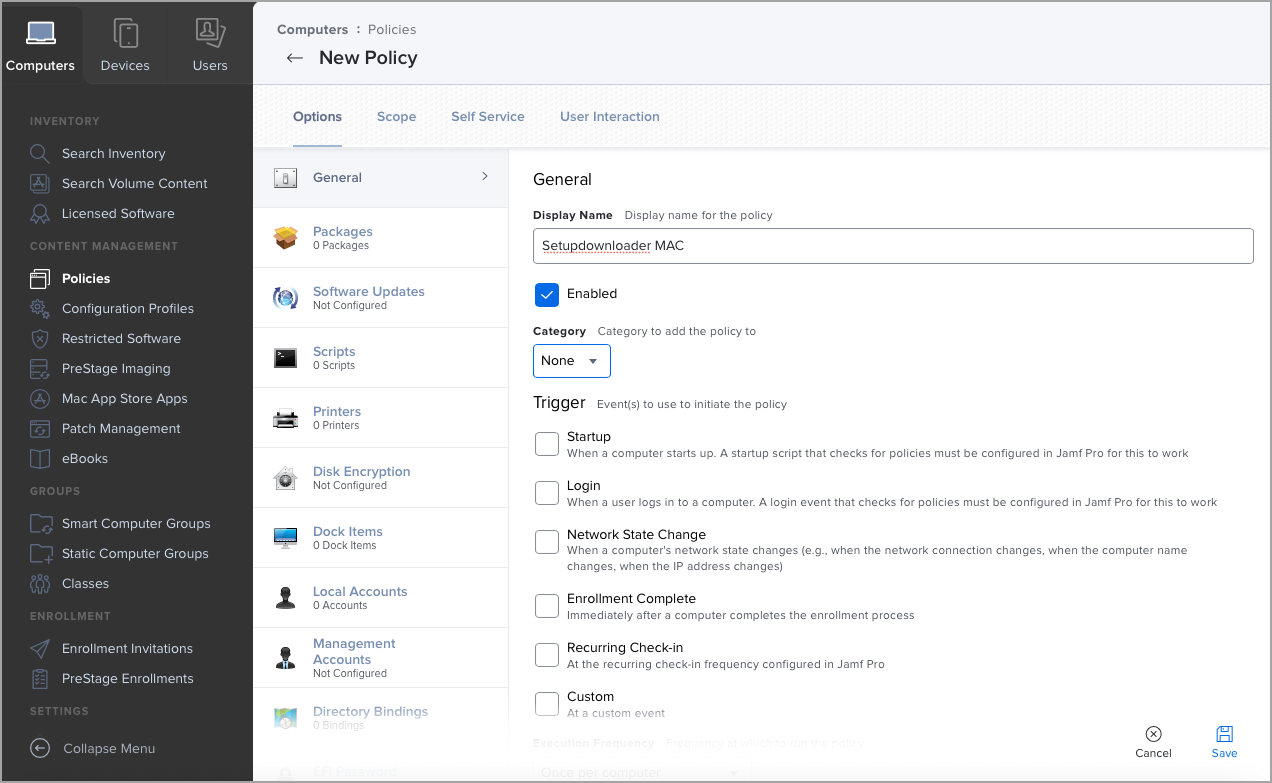Uncheck the Enabled checkbox

(x=547, y=294)
